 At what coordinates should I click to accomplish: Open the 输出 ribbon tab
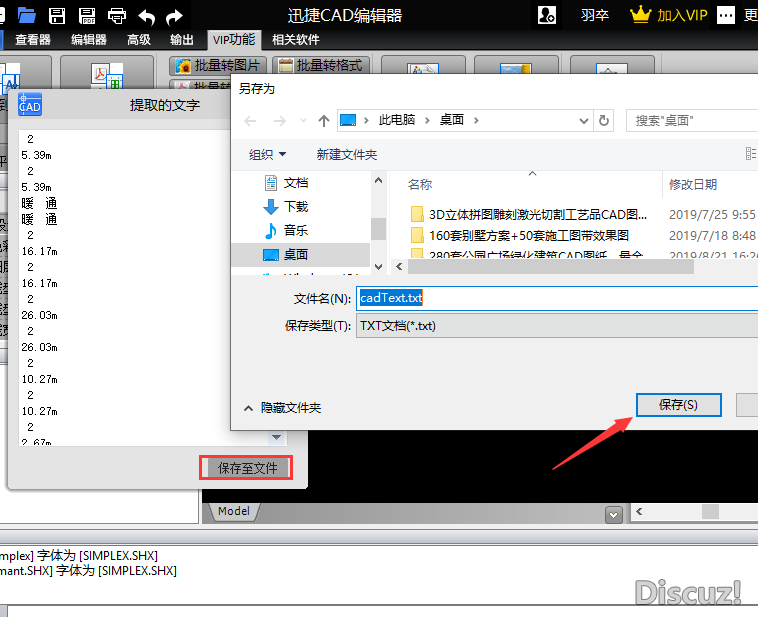(x=182, y=40)
